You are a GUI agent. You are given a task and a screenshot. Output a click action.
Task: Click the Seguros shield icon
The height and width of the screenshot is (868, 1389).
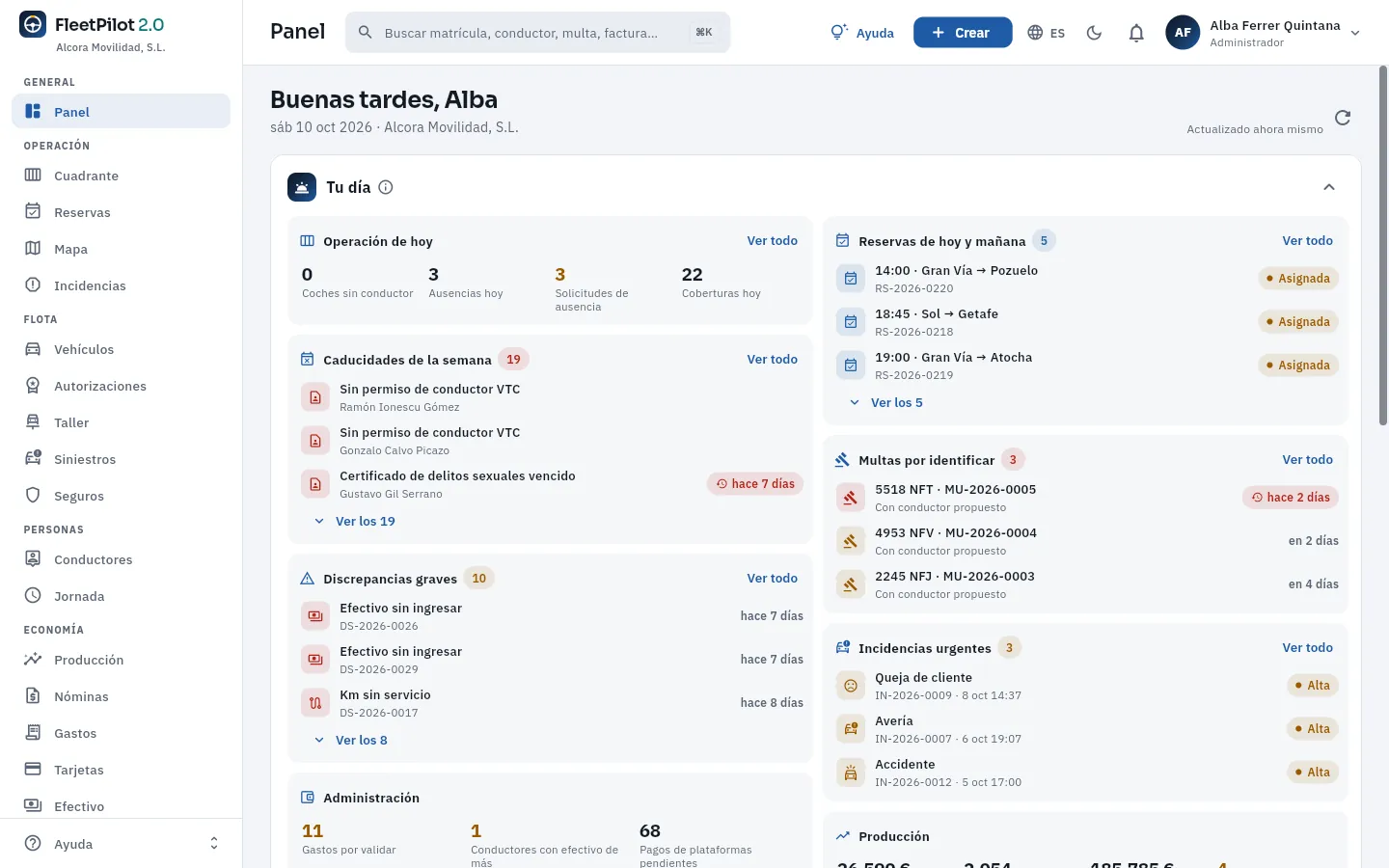click(33, 496)
